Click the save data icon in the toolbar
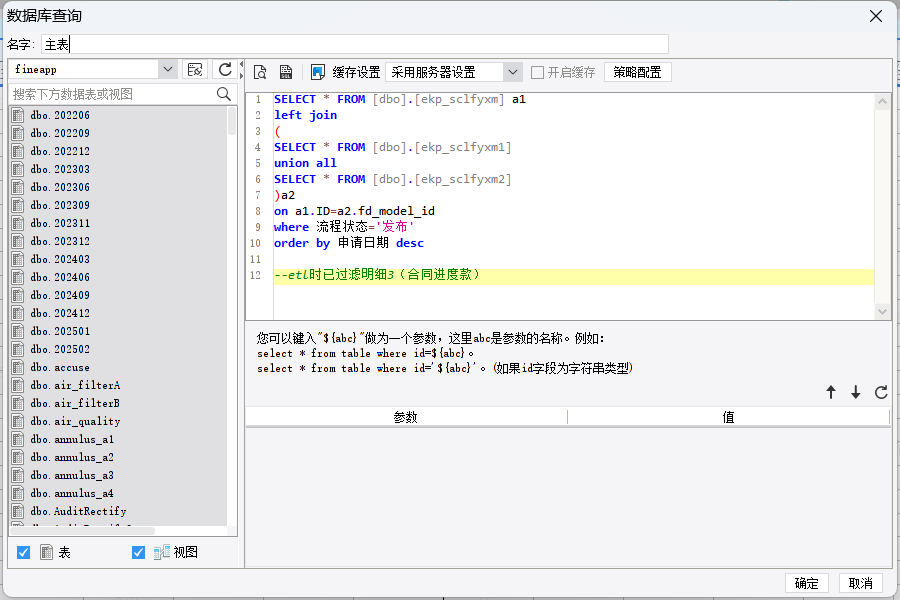This screenshot has height=600, width=900. coord(285,72)
